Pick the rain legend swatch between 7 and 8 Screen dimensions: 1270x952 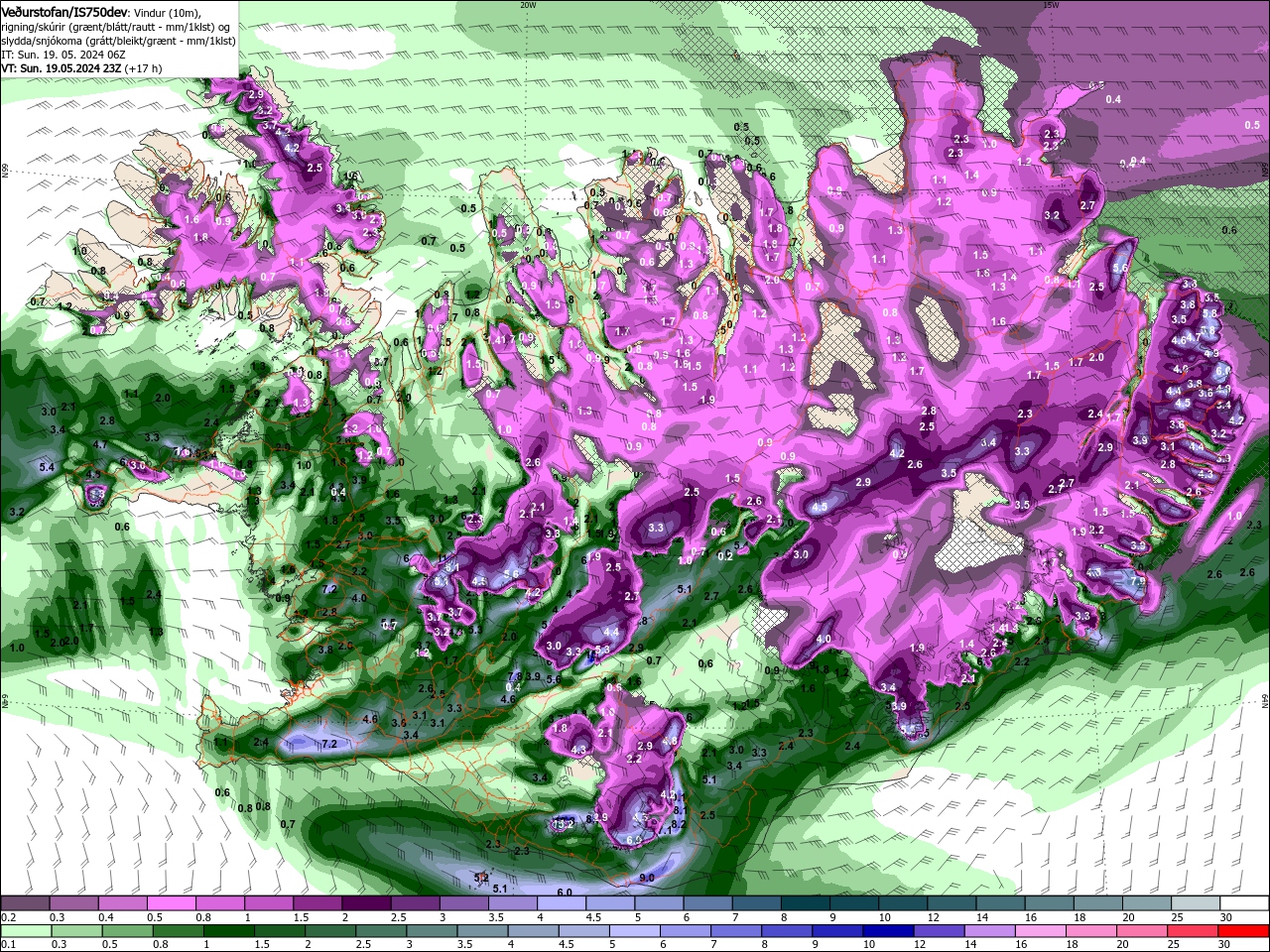[737, 931]
